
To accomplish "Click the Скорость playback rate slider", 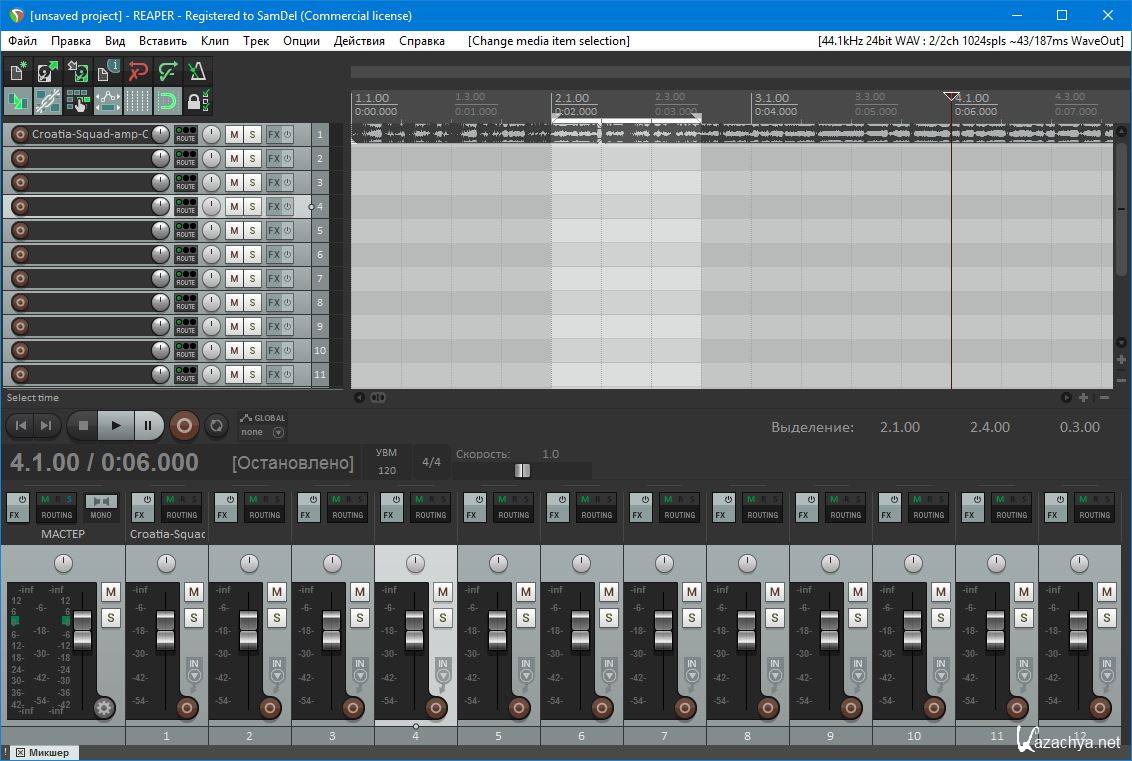I will click(522, 470).
